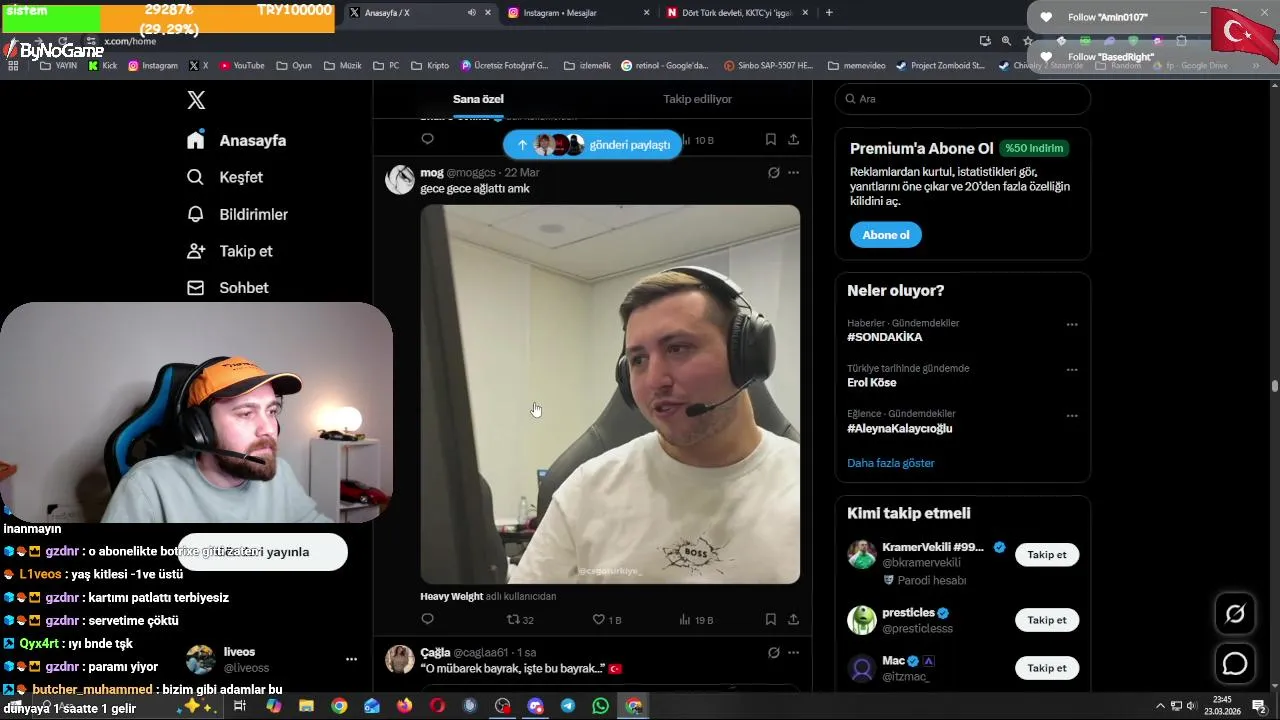Open Telegram from the taskbar
Viewport: 1280px width, 720px height.
(568, 706)
